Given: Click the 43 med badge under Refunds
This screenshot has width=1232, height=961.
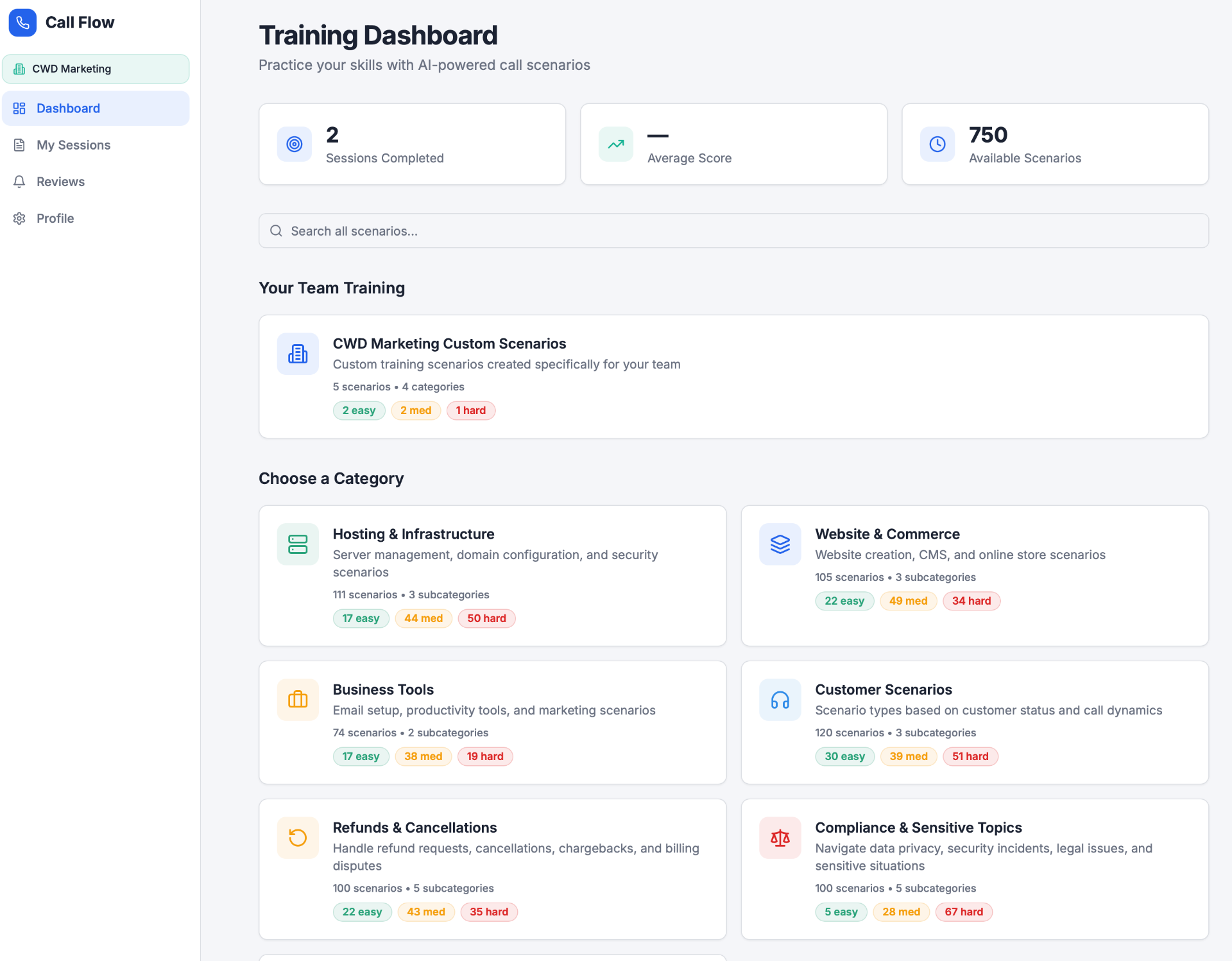Looking at the screenshot, I should 426,912.
